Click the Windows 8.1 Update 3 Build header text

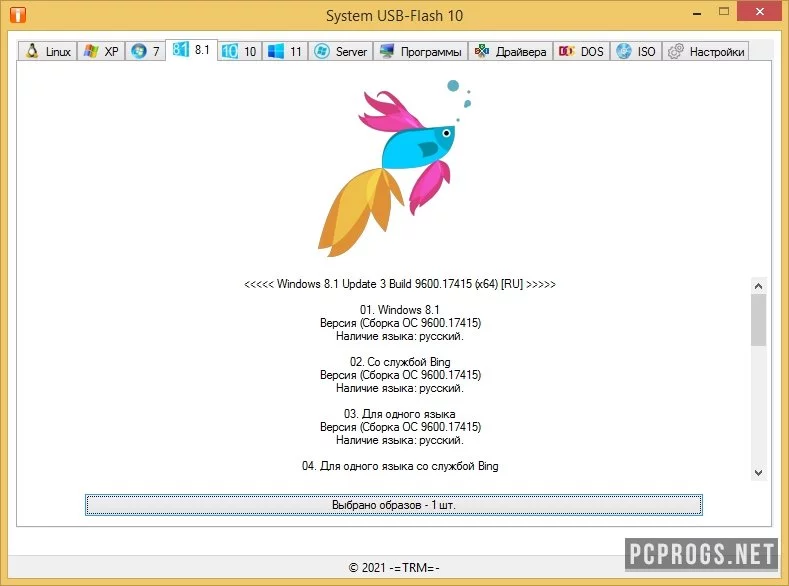[x=400, y=284]
